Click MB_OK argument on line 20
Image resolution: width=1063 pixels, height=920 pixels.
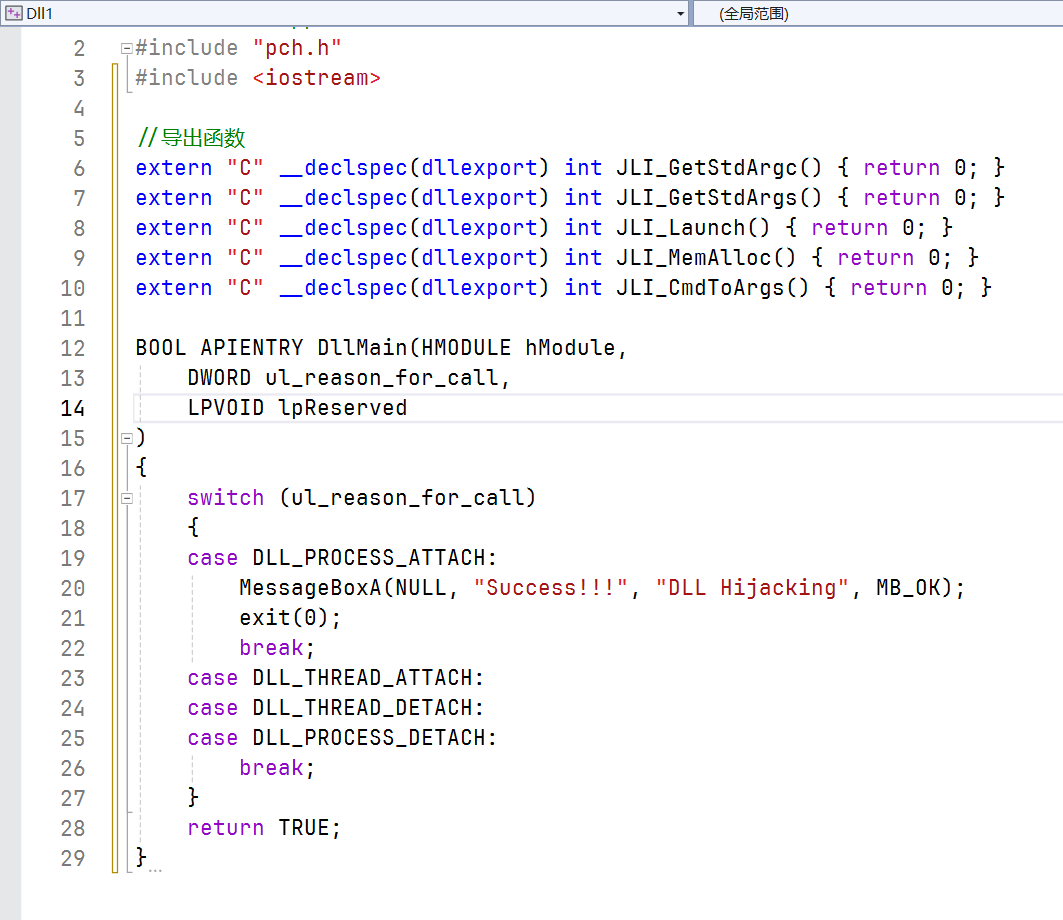908,588
